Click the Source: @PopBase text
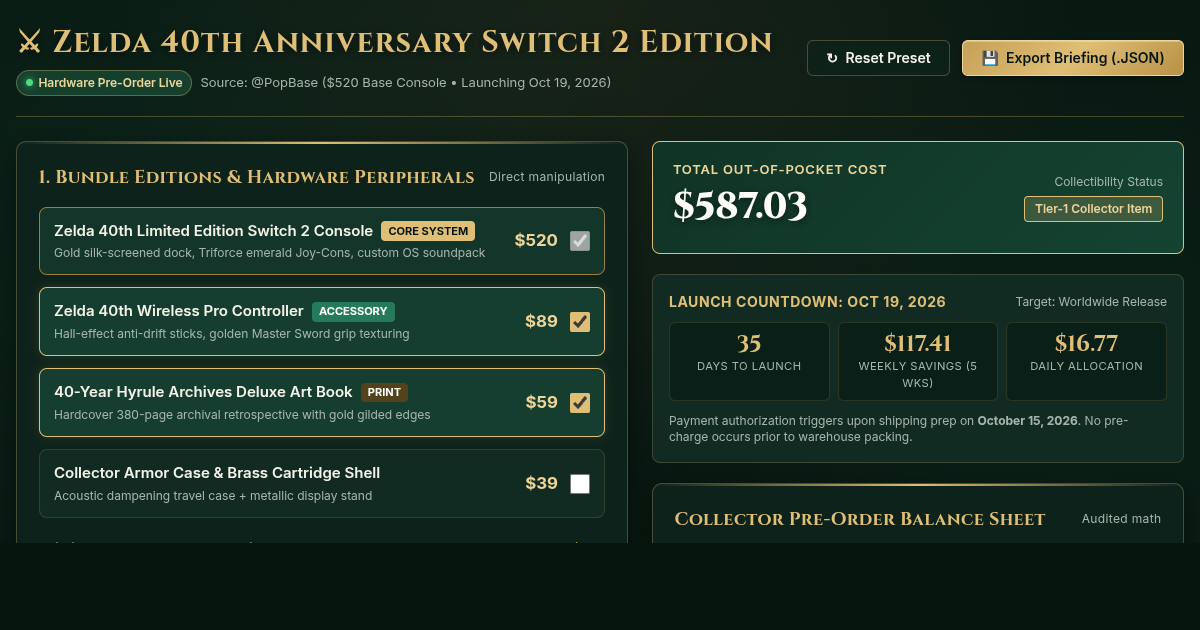 pos(405,83)
